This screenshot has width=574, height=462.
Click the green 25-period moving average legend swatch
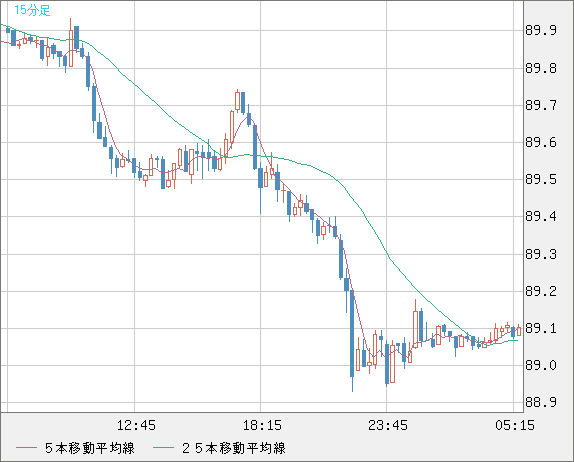pyautogui.click(x=163, y=448)
